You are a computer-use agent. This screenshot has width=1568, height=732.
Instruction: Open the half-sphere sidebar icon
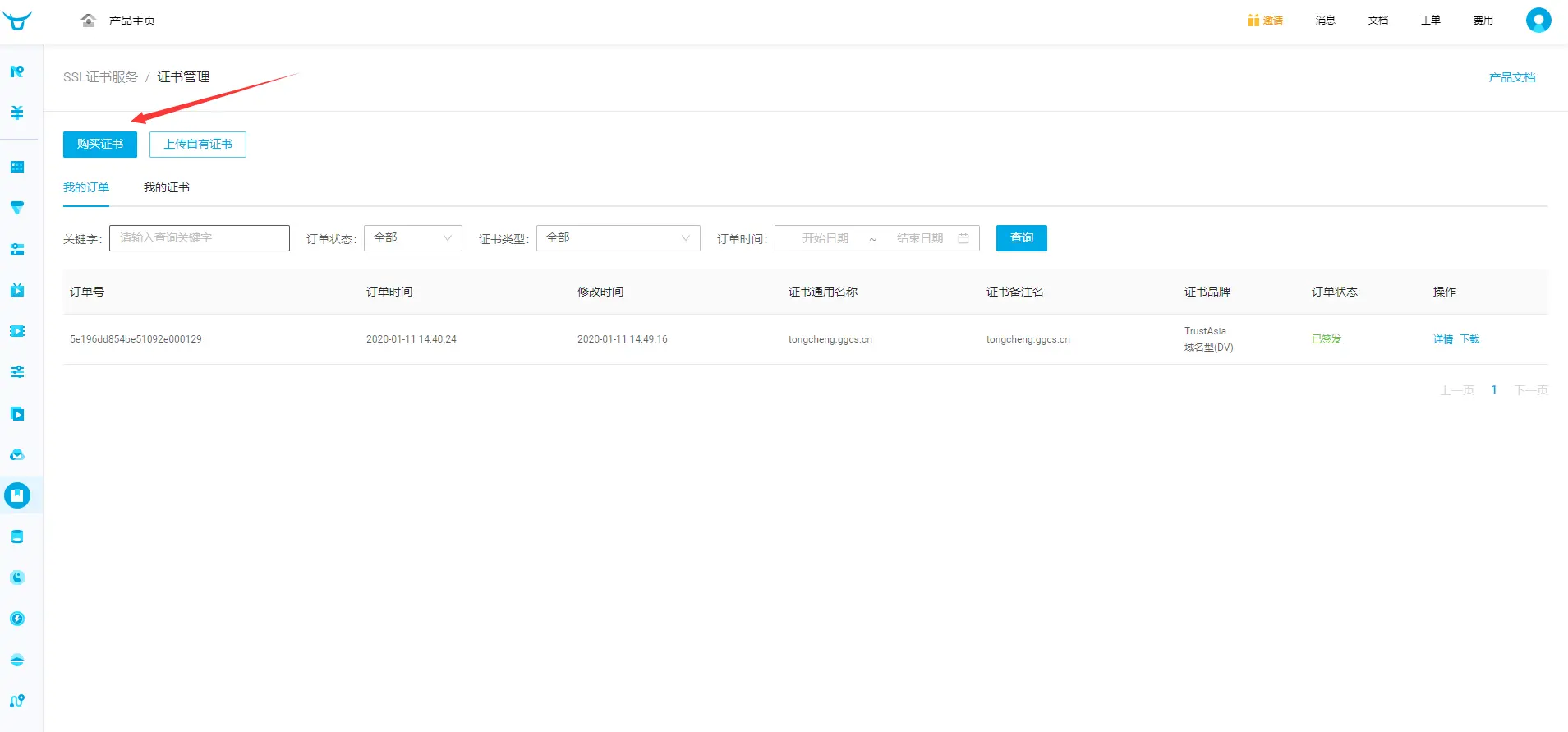pos(17,660)
